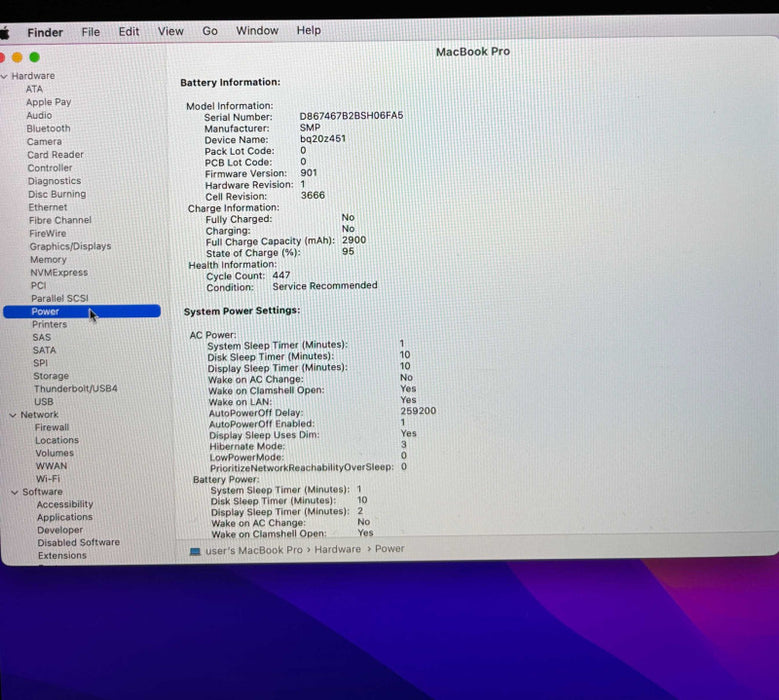This screenshot has width=779, height=700.
Task: Select Locations under Network
Action: click(x=57, y=440)
